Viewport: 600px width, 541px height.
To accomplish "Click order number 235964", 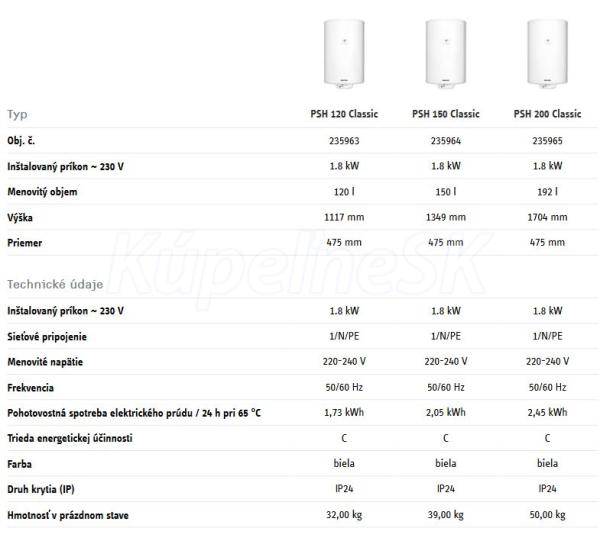I will point(446,141).
